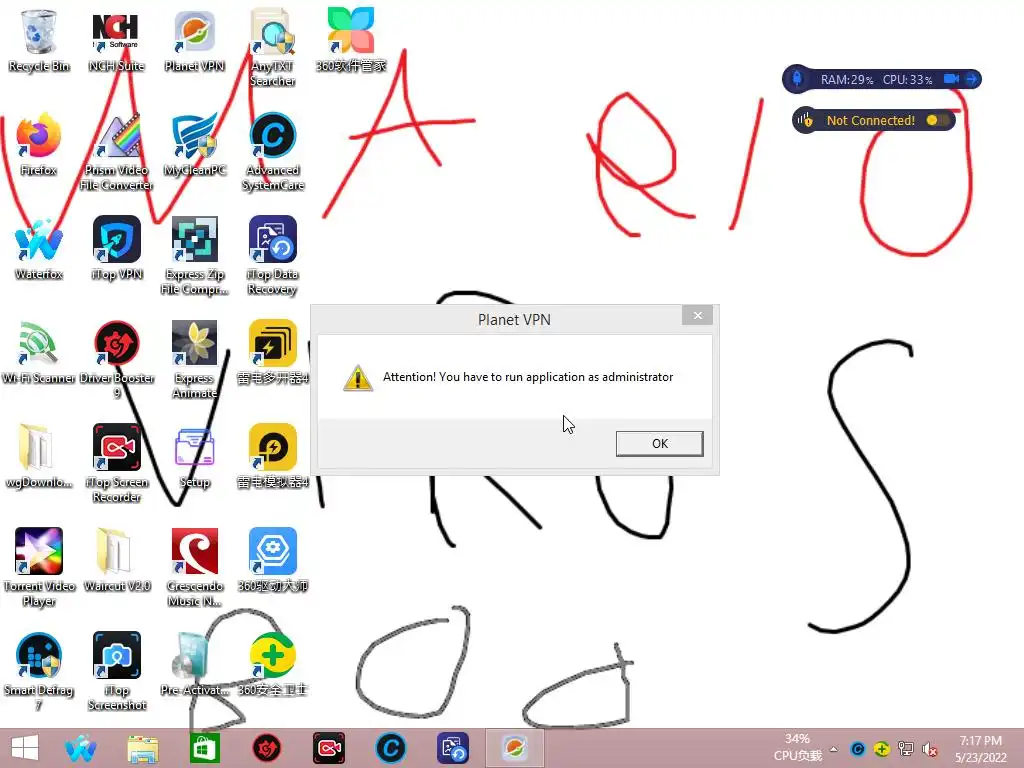Select the 360 software manager pinwheel icon
This screenshot has width=1024, height=768.
pyautogui.click(x=351, y=40)
